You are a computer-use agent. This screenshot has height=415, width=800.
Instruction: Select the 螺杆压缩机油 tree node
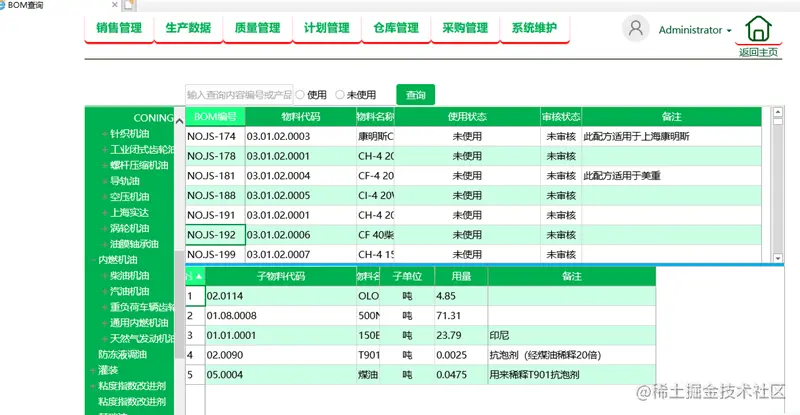pyautogui.click(x=139, y=165)
